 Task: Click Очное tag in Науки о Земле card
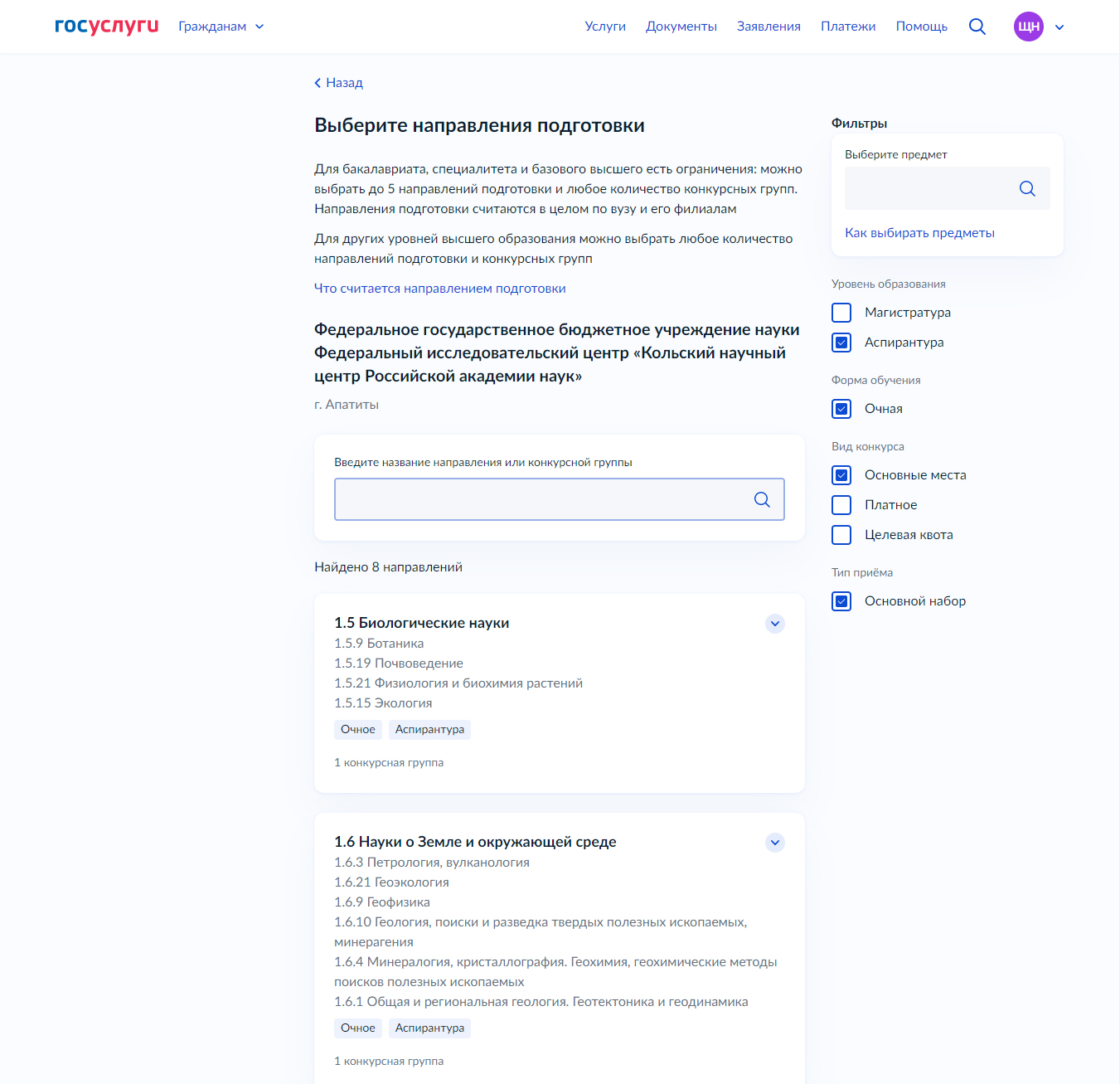coord(358,1028)
